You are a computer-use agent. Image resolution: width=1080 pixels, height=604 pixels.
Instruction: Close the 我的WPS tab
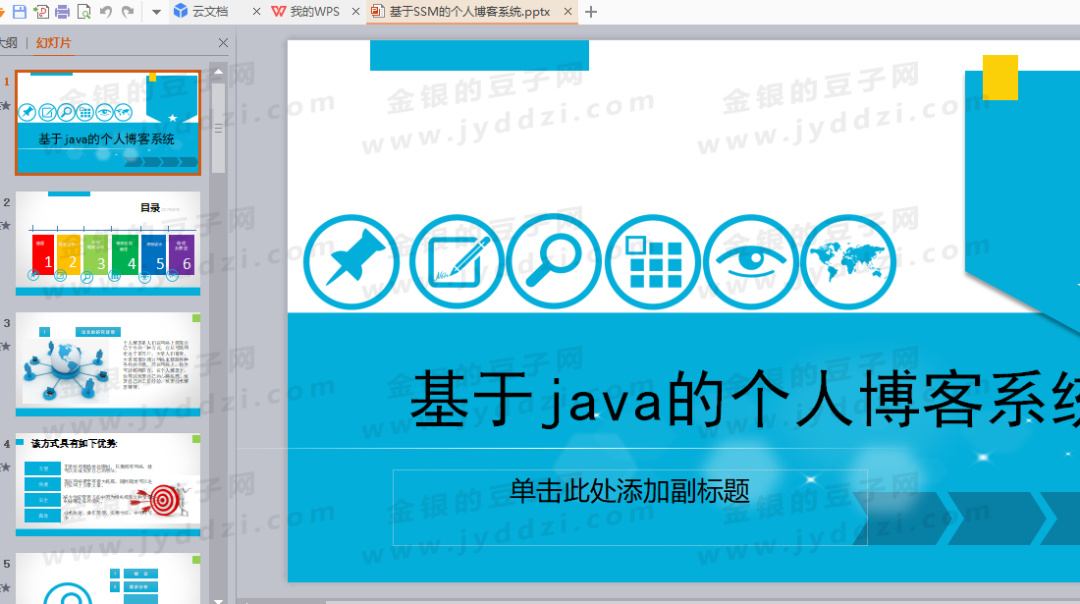pos(355,12)
